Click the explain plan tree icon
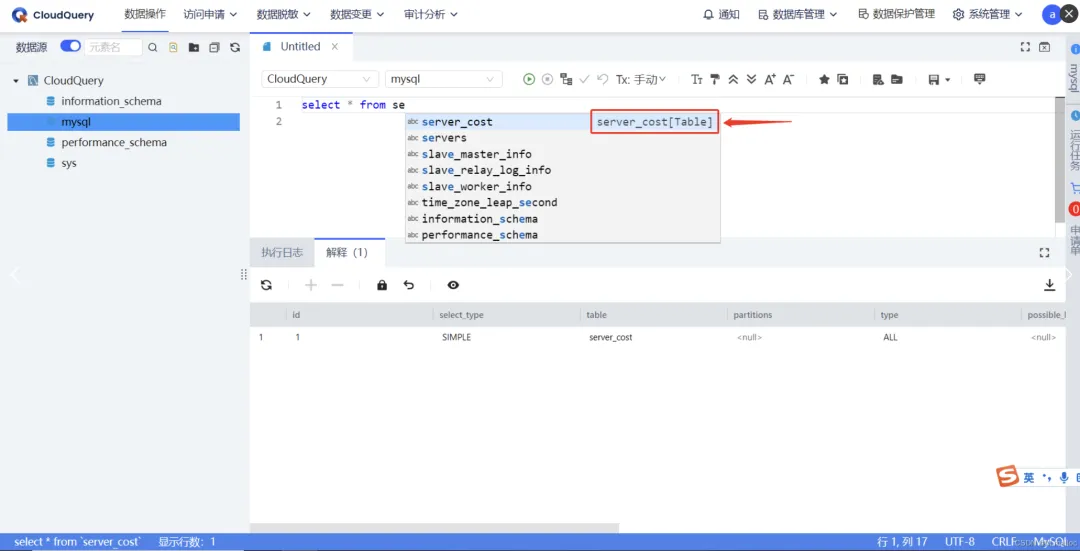The width and height of the screenshot is (1080, 551). pos(566,79)
